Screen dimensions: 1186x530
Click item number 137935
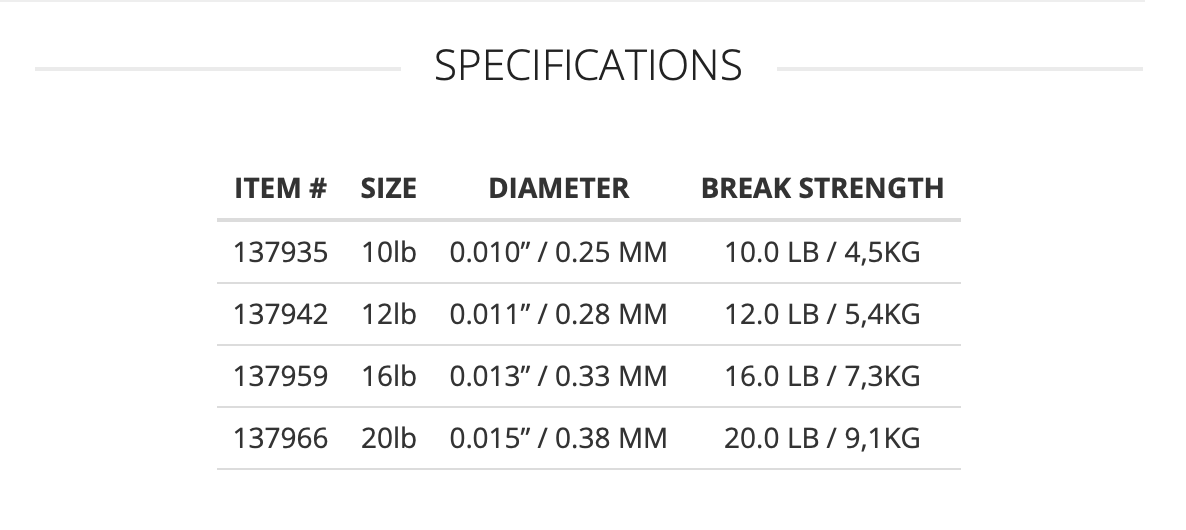pos(281,252)
